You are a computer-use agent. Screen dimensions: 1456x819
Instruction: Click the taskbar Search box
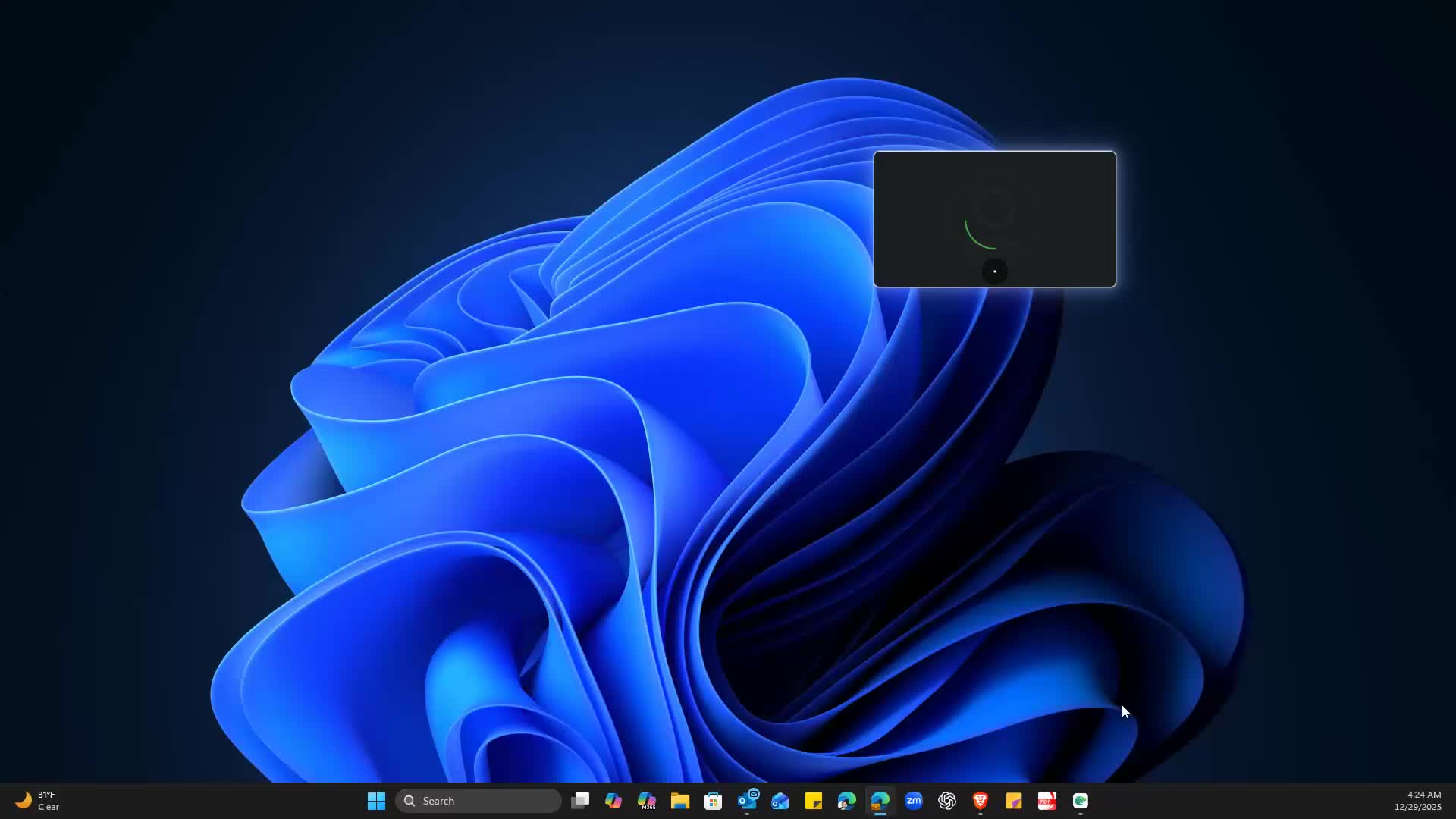479,801
